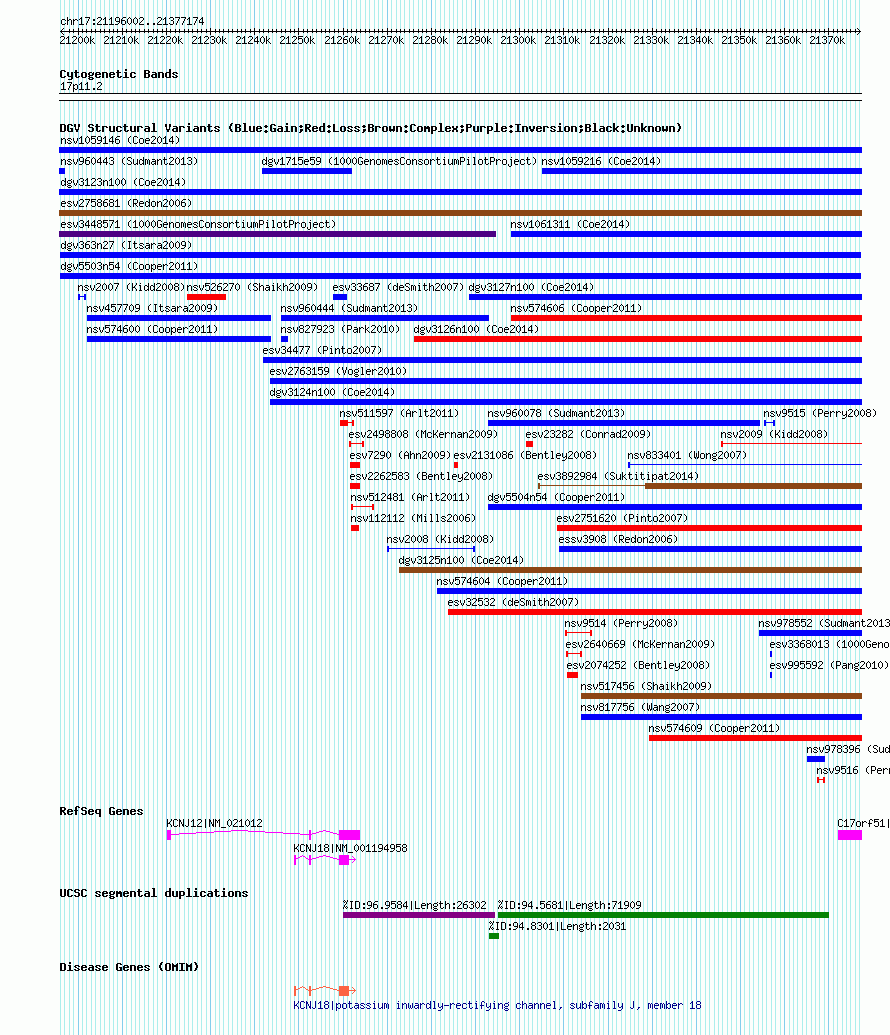Select dgv363n27 (Itsara2009) label
890x1035 pixels.
pos(125,246)
